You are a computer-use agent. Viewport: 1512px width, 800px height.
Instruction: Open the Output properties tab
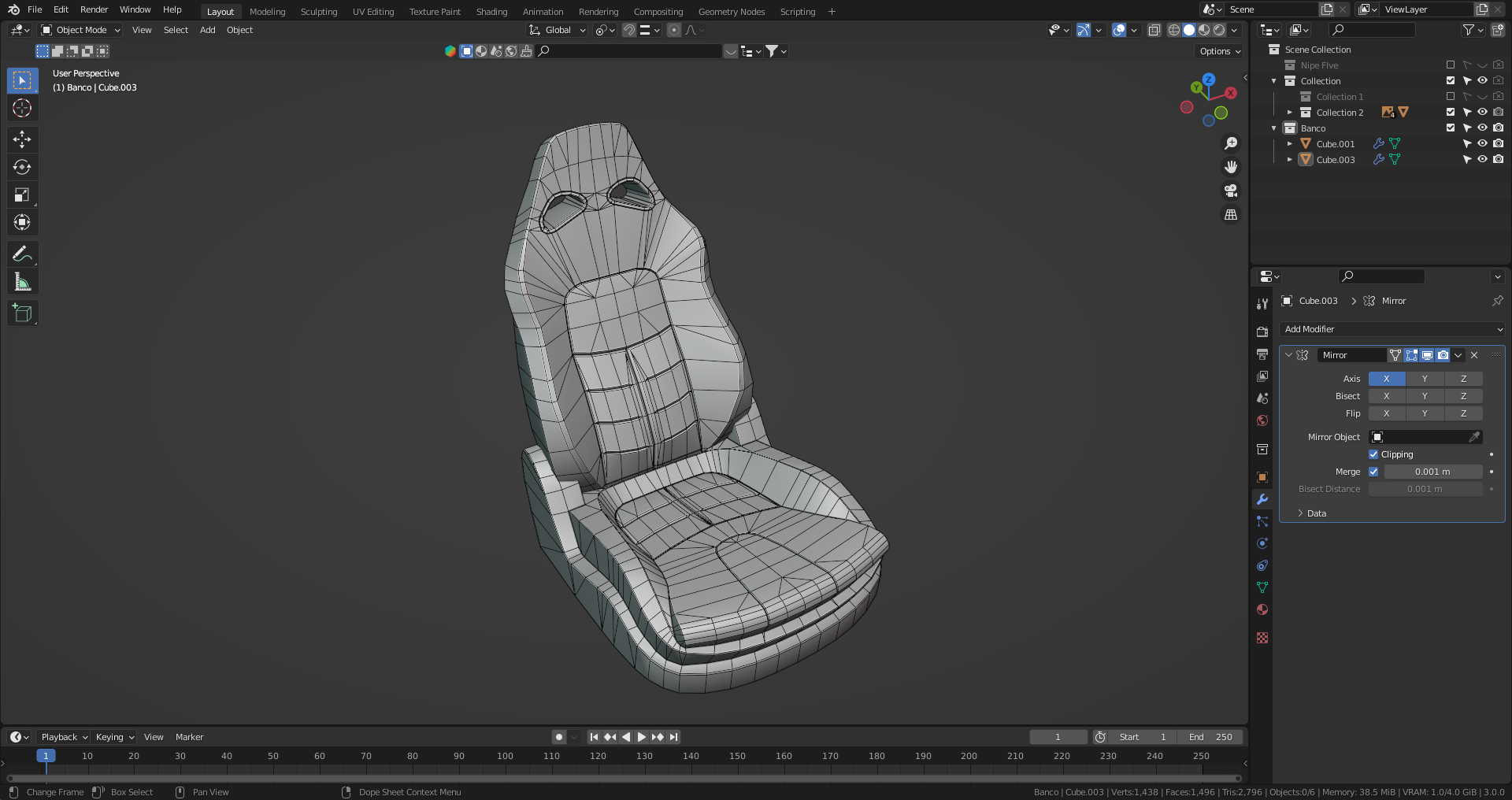click(1262, 354)
